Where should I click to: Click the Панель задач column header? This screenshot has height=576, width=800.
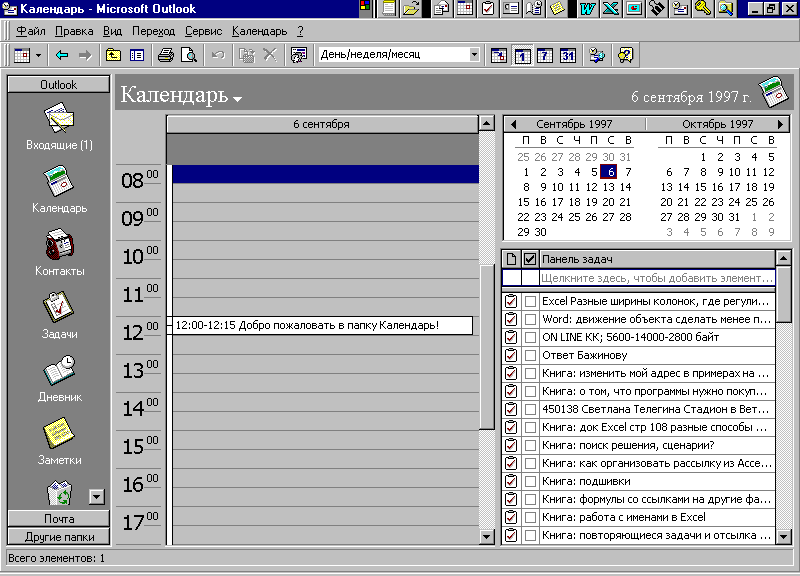click(x=657, y=259)
